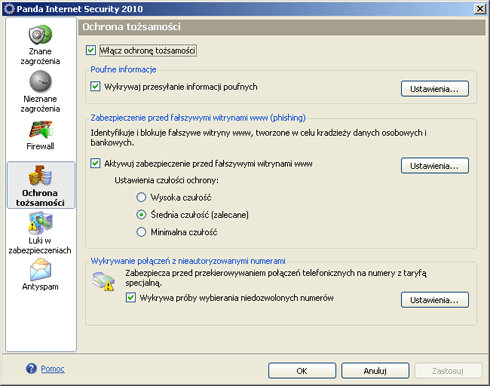
Task: Toggle the Włącz ochronę tożsamości checkbox
Action: pyautogui.click(x=91, y=50)
